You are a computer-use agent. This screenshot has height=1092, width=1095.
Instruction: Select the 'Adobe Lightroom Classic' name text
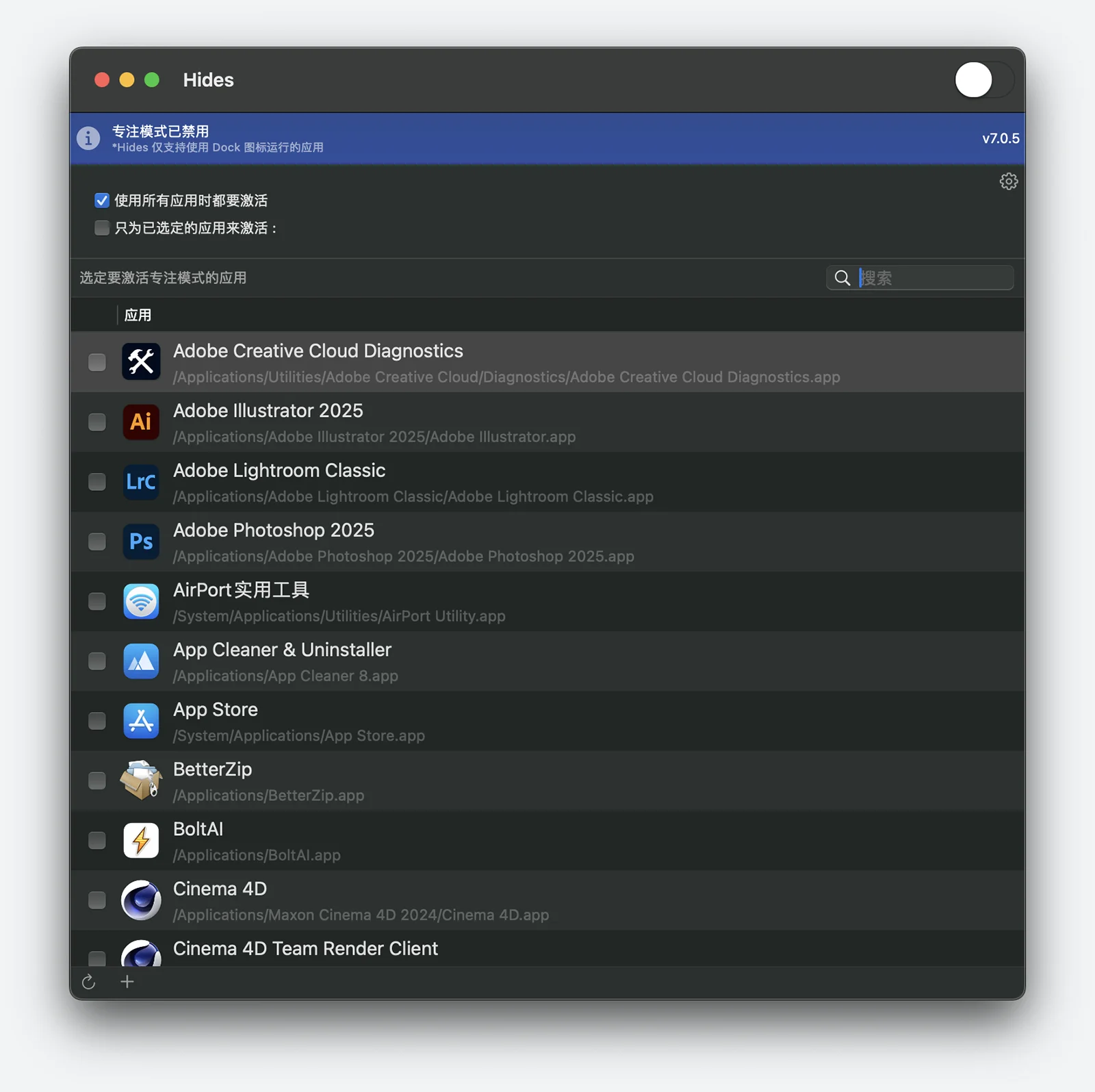pos(279,470)
